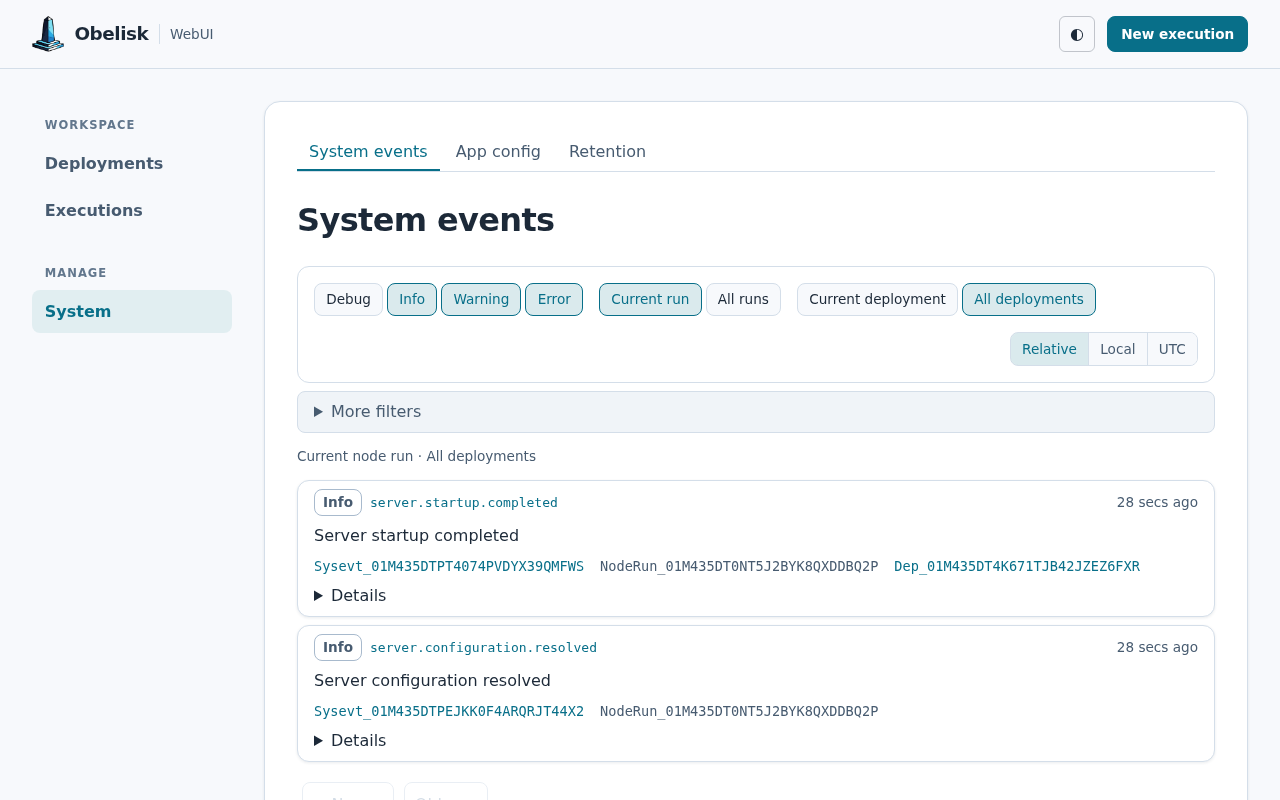
Task: Select the All runs filter
Action: click(x=743, y=299)
